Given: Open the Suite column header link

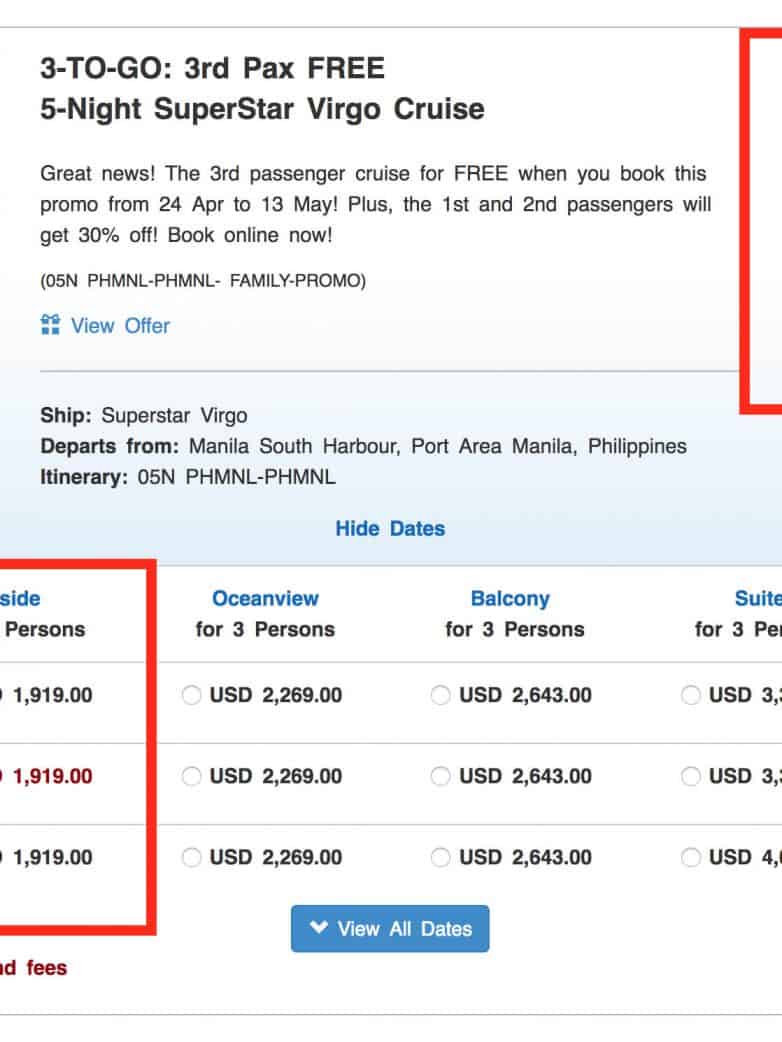Looking at the screenshot, I should 758,599.
